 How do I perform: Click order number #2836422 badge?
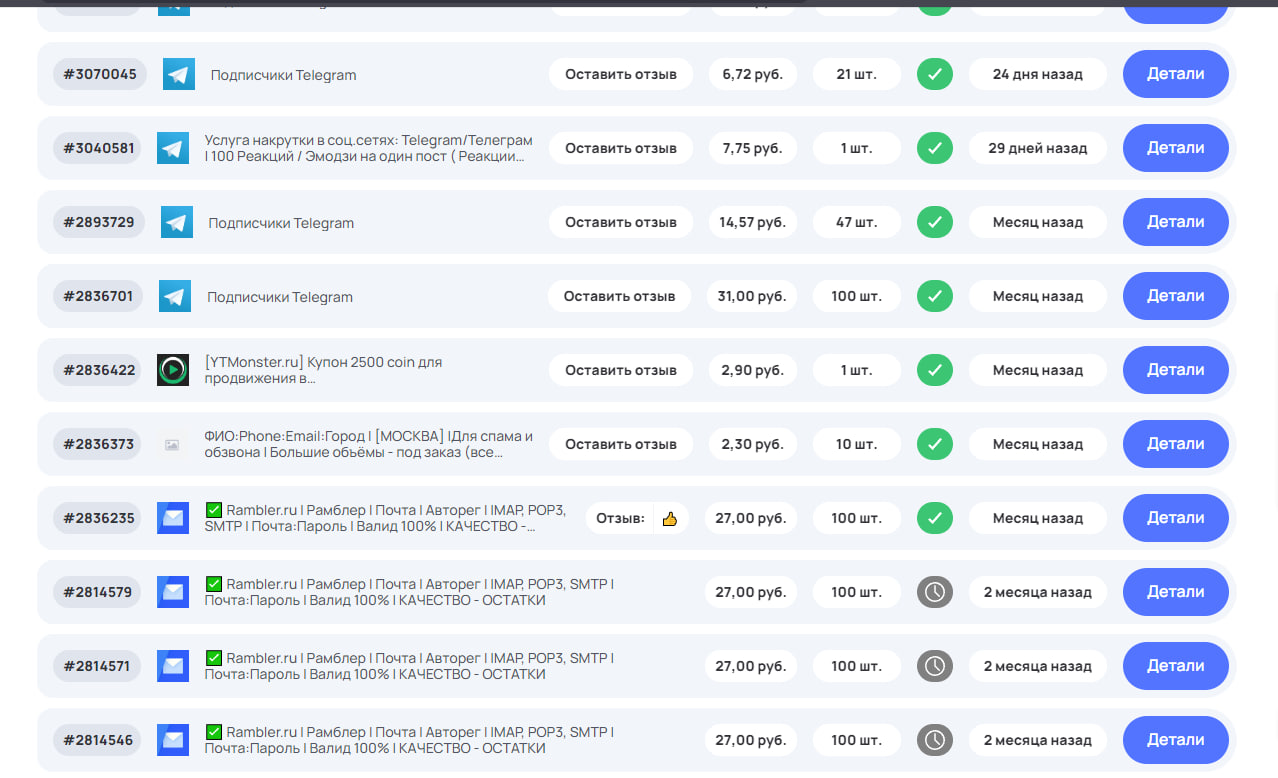(x=99, y=370)
